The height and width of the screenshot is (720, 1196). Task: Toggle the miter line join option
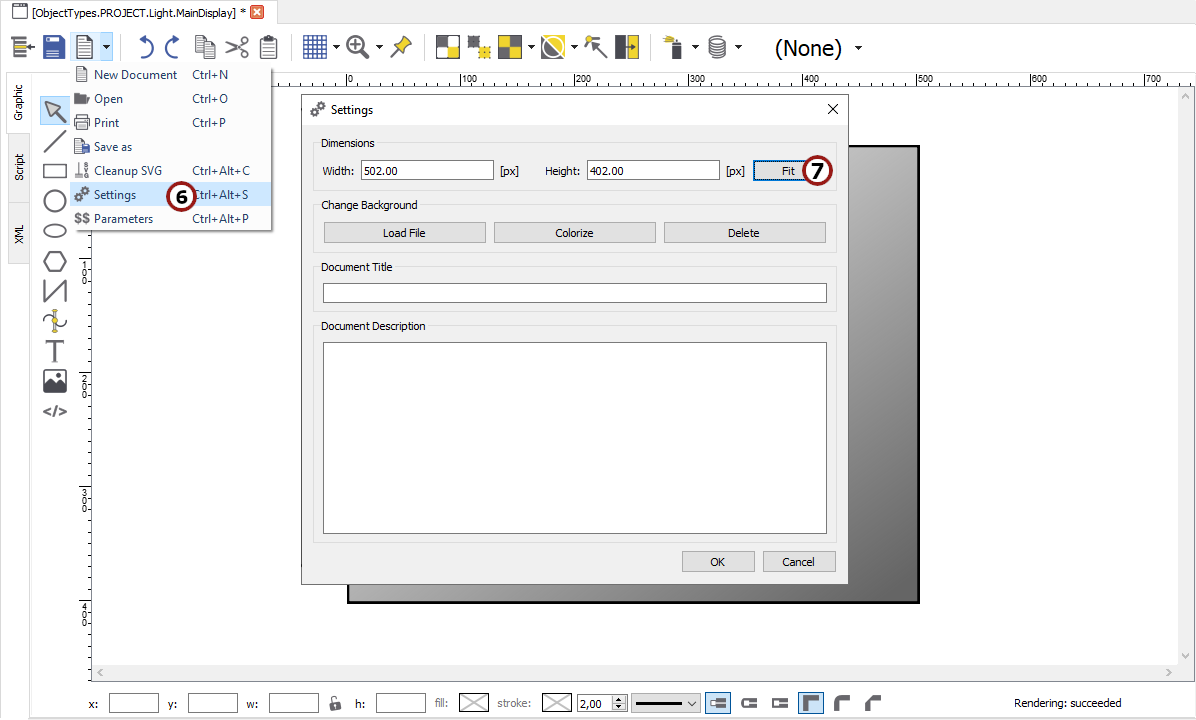(810, 703)
